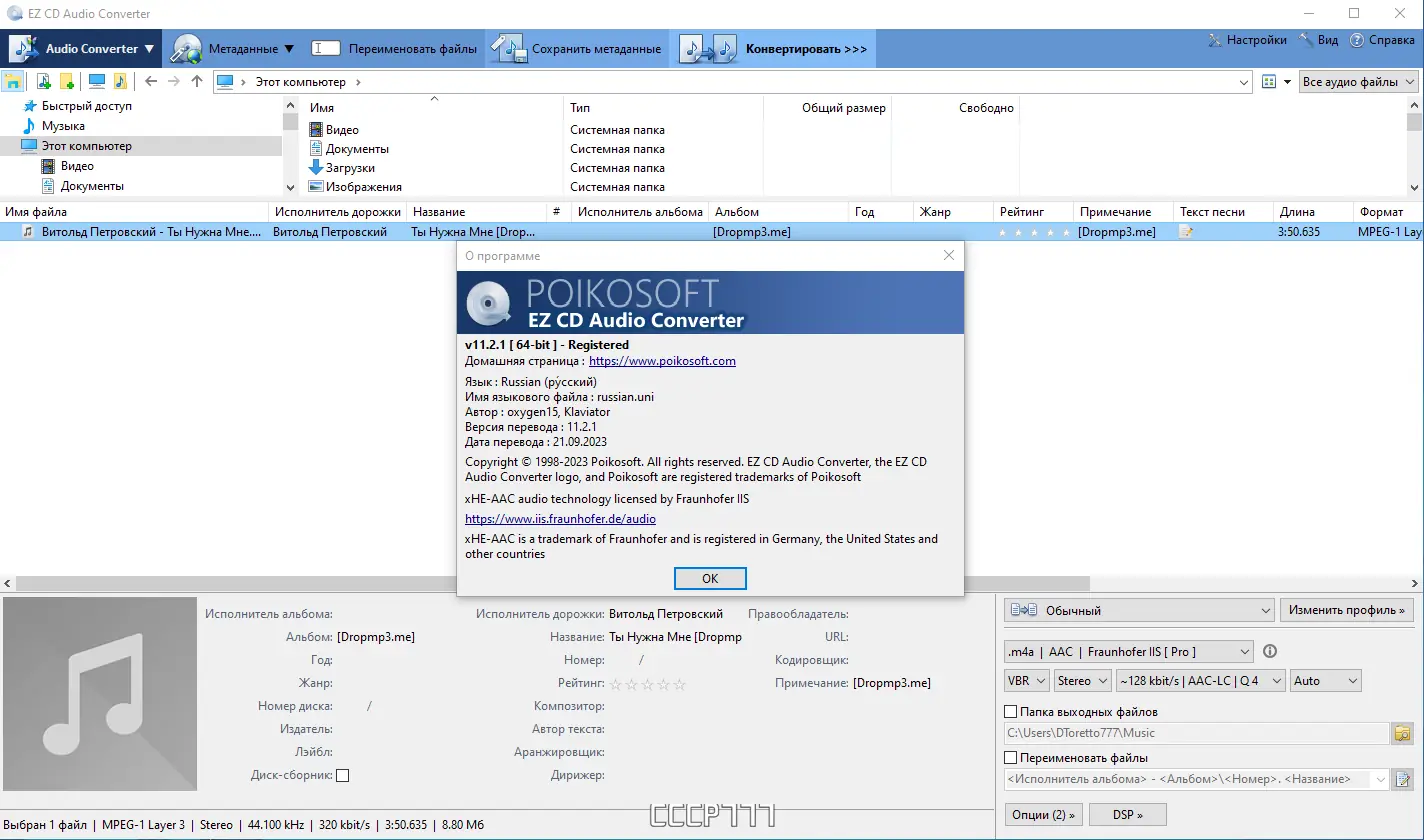The width and height of the screenshot is (1424, 840).
Task: Click the Rename Files toolbar icon
Action: coord(326,47)
